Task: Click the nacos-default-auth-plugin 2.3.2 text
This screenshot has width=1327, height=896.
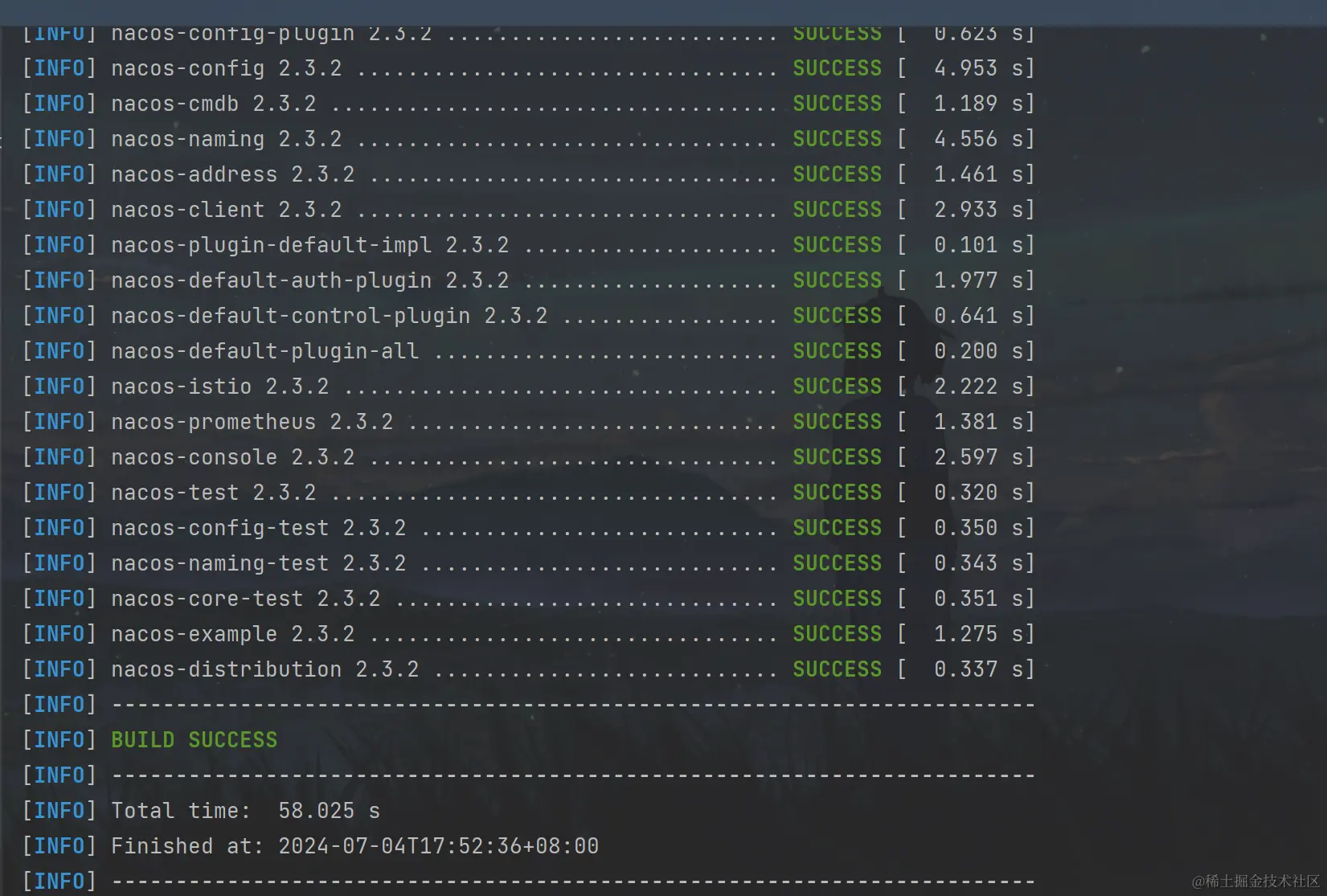Action: [x=309, y=280]
